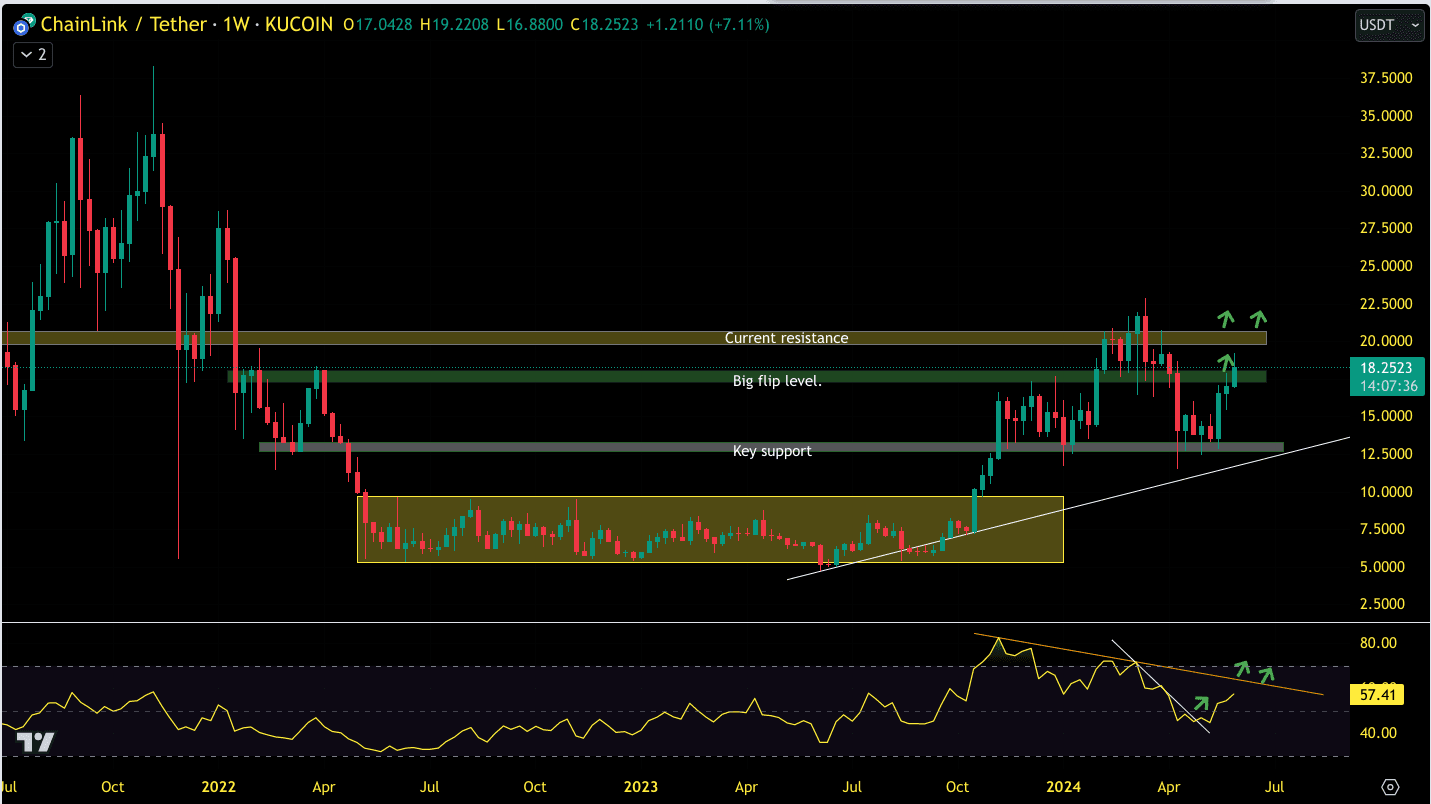Click the TradingView logo watermark link
1431x804 pixels.
tap(36, 741)
